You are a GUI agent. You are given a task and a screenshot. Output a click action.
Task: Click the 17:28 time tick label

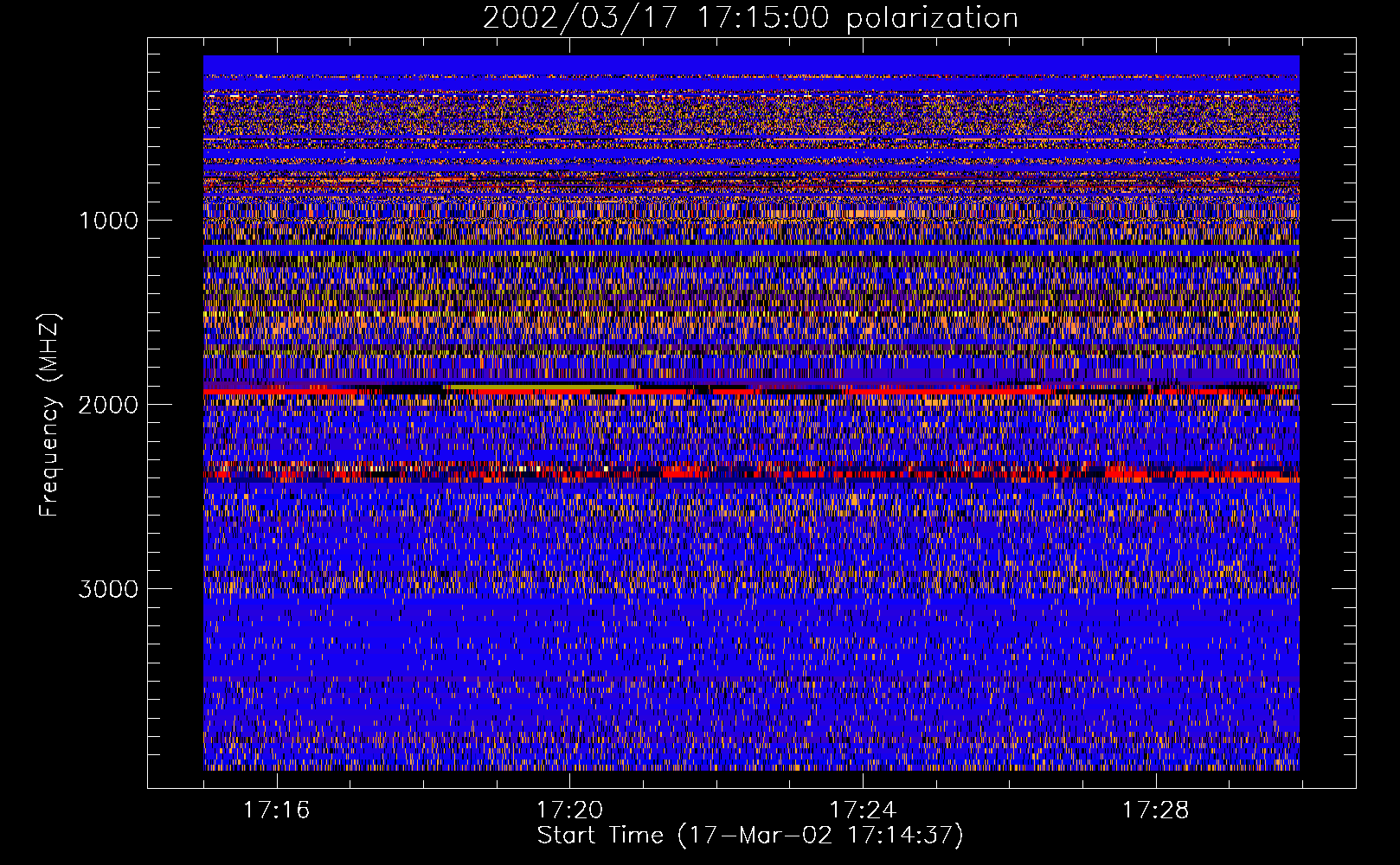1156,811
